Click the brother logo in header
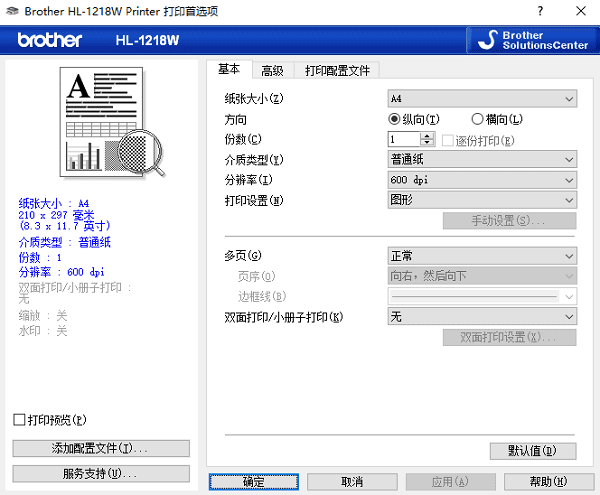Image resolution: width=600 pixels, height=495 pixels. (x=49, y=40)
